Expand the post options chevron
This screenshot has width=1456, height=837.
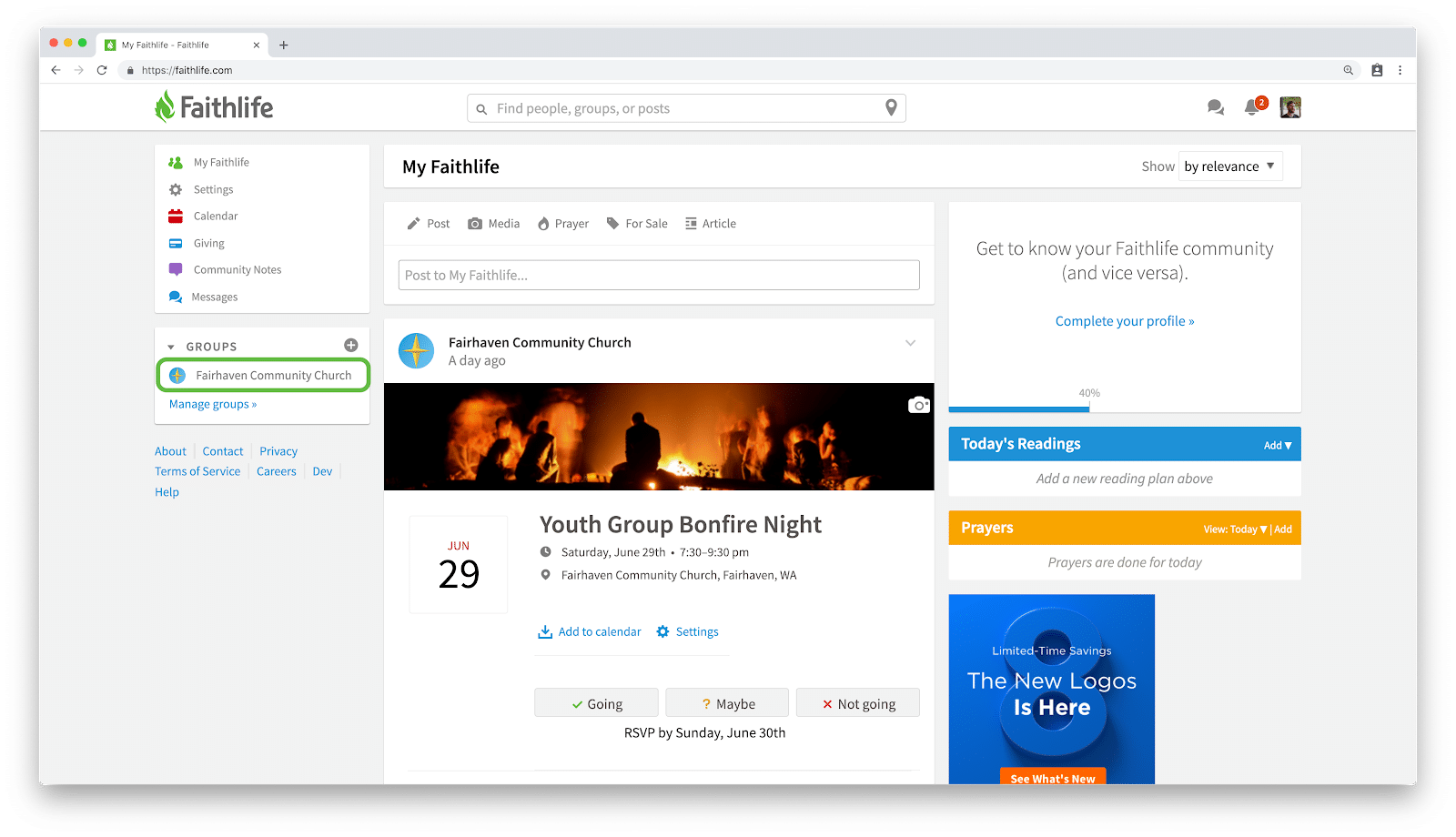click(910, 343)
